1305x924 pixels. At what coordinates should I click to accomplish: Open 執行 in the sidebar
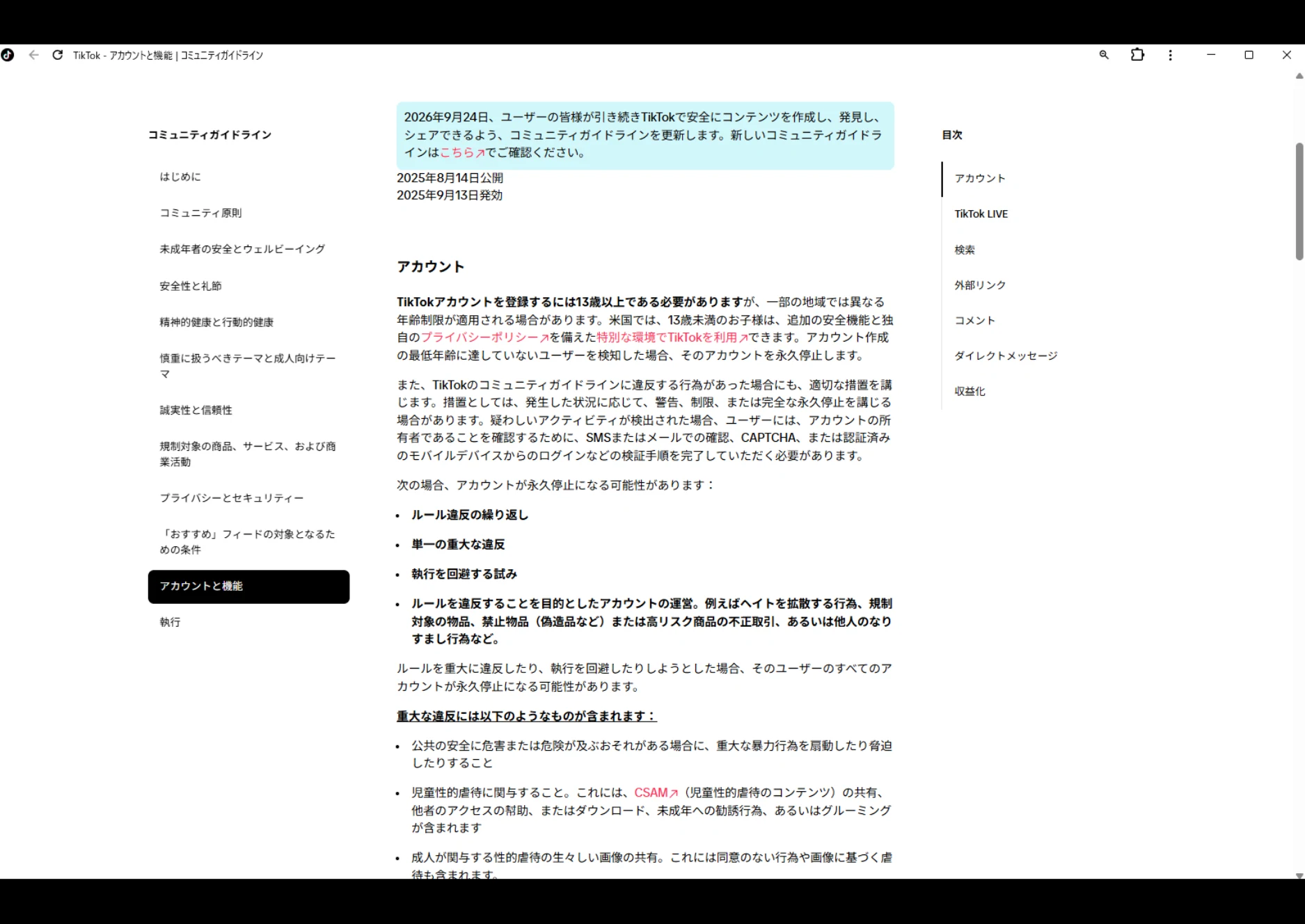pos(170,622)
